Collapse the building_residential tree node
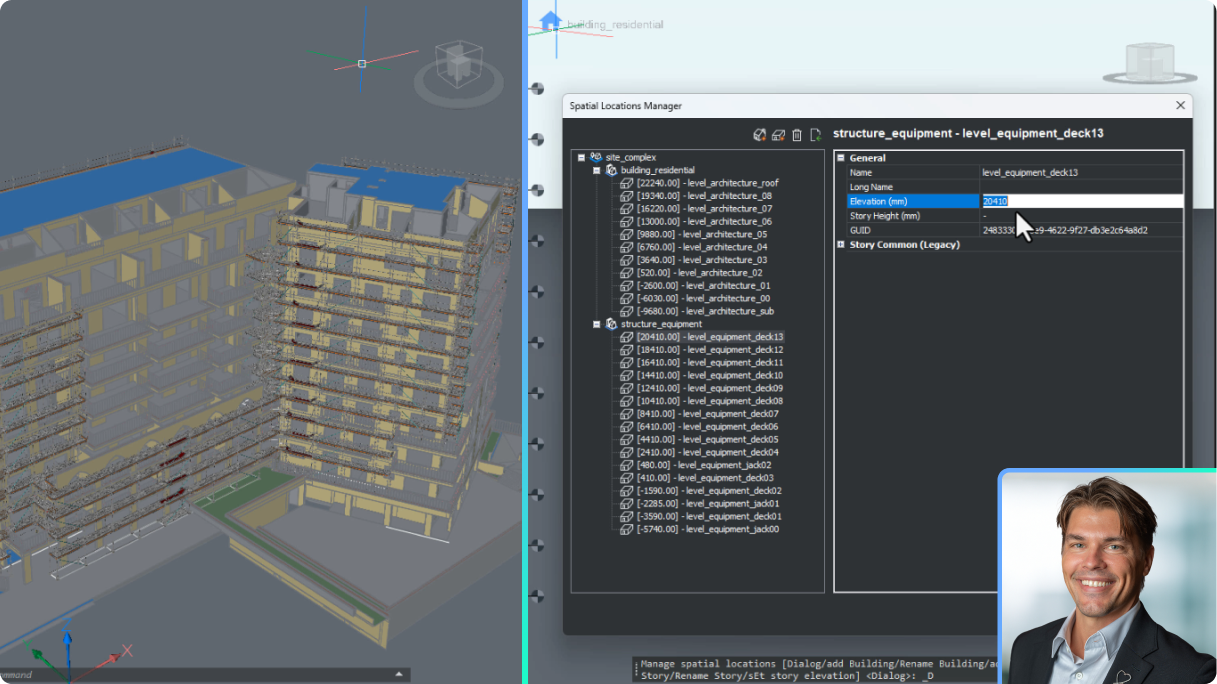 click(598, 170)
